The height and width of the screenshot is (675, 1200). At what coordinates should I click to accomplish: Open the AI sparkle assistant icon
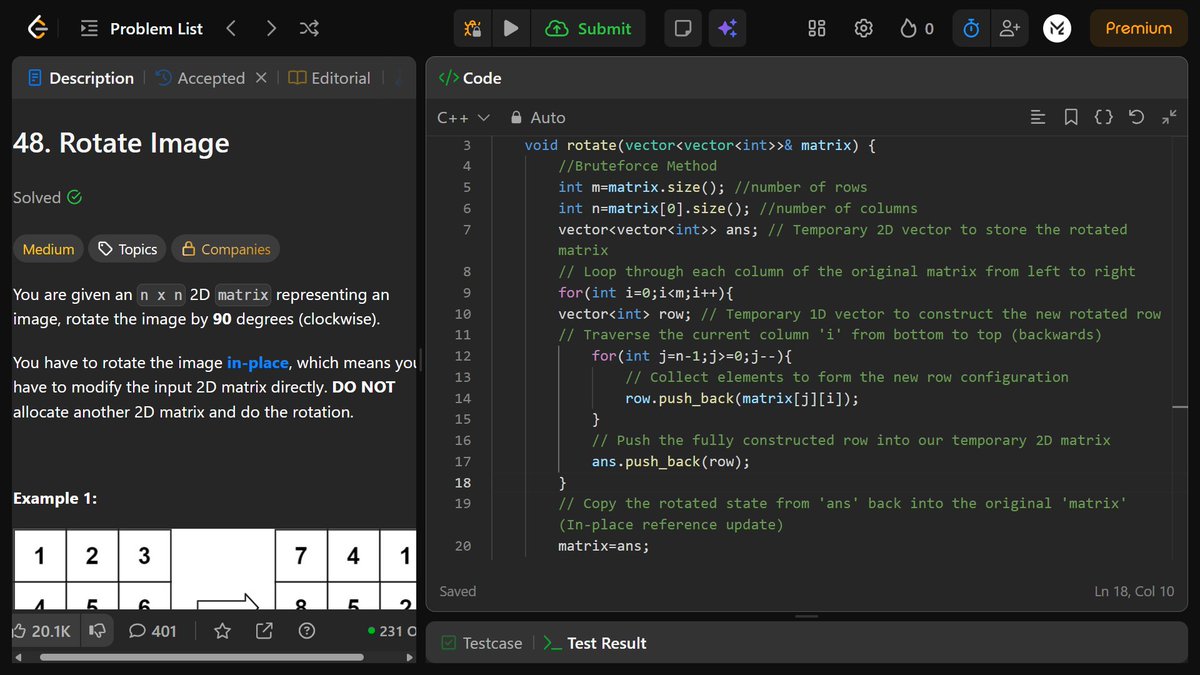727,29
